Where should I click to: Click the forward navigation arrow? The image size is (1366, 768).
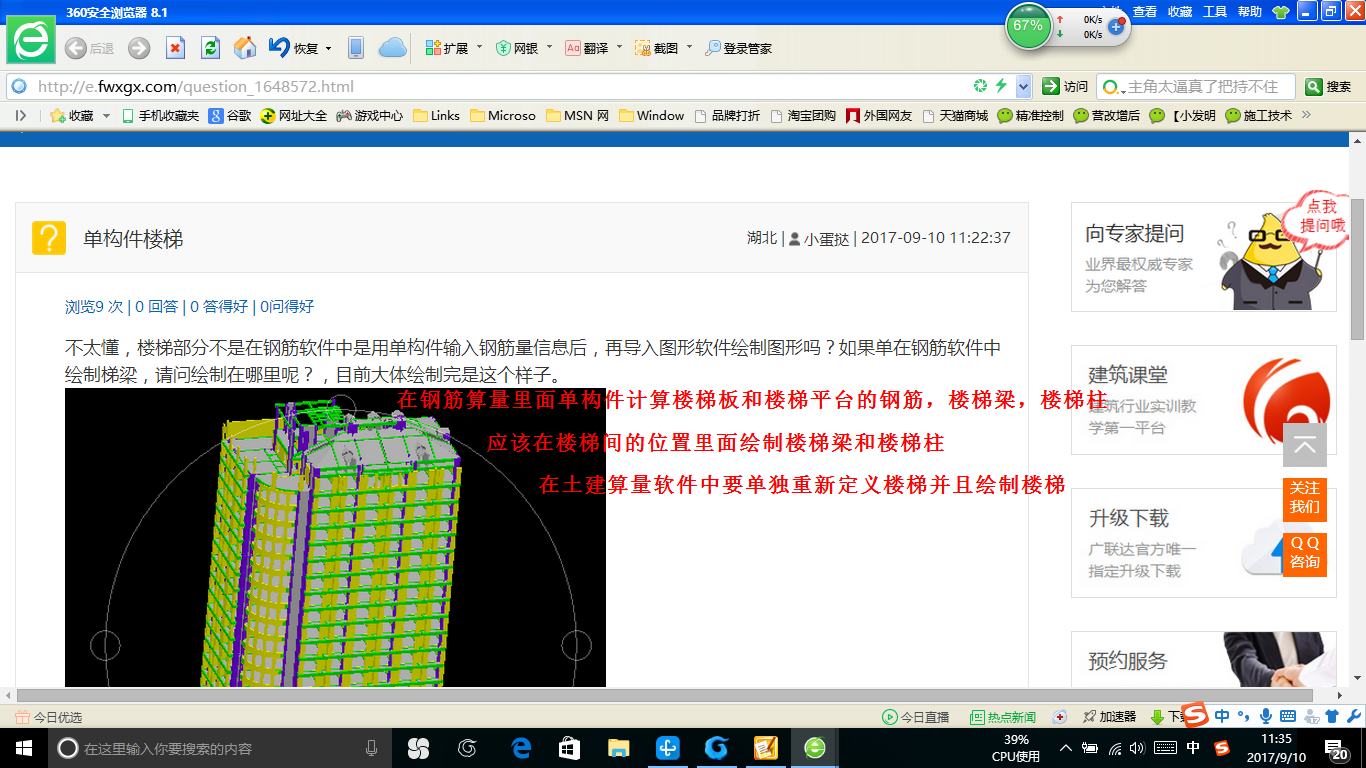coord(139,48)
